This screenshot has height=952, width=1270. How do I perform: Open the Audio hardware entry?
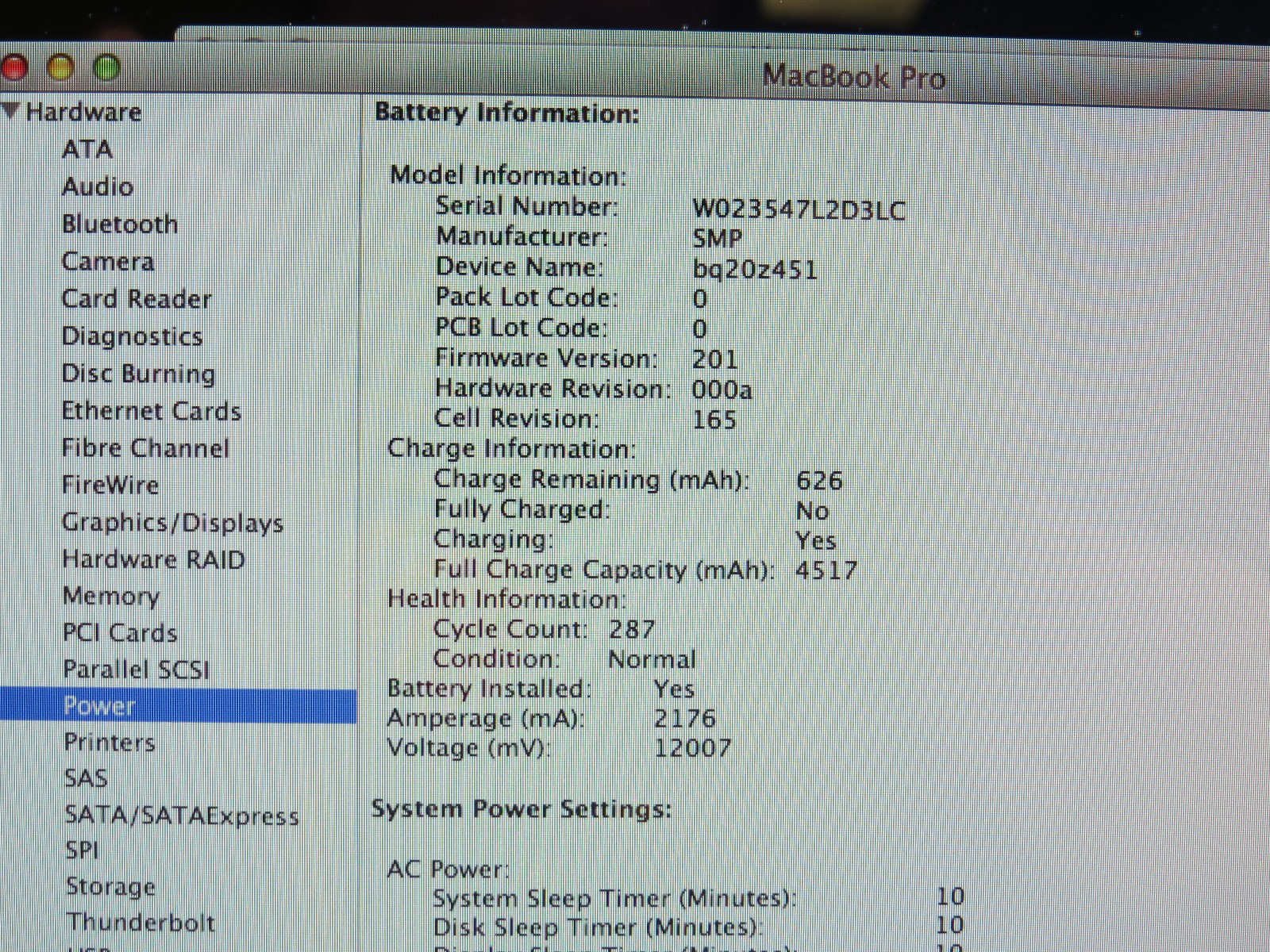(x=98, y=186)
